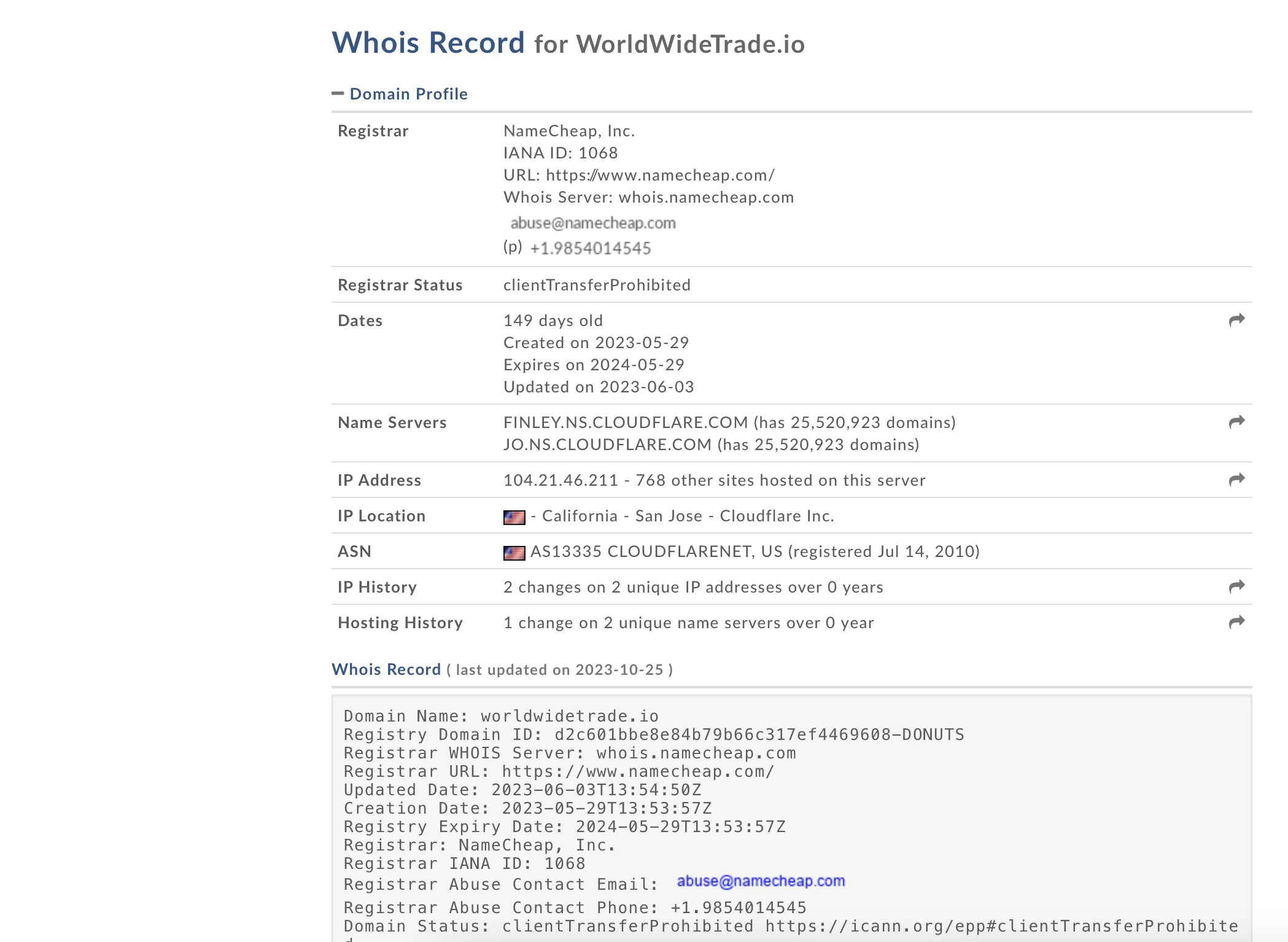Click blue abuse@namecheap.com link in raw record
This screenshot has width=1288, height=942.
(761, 881)
